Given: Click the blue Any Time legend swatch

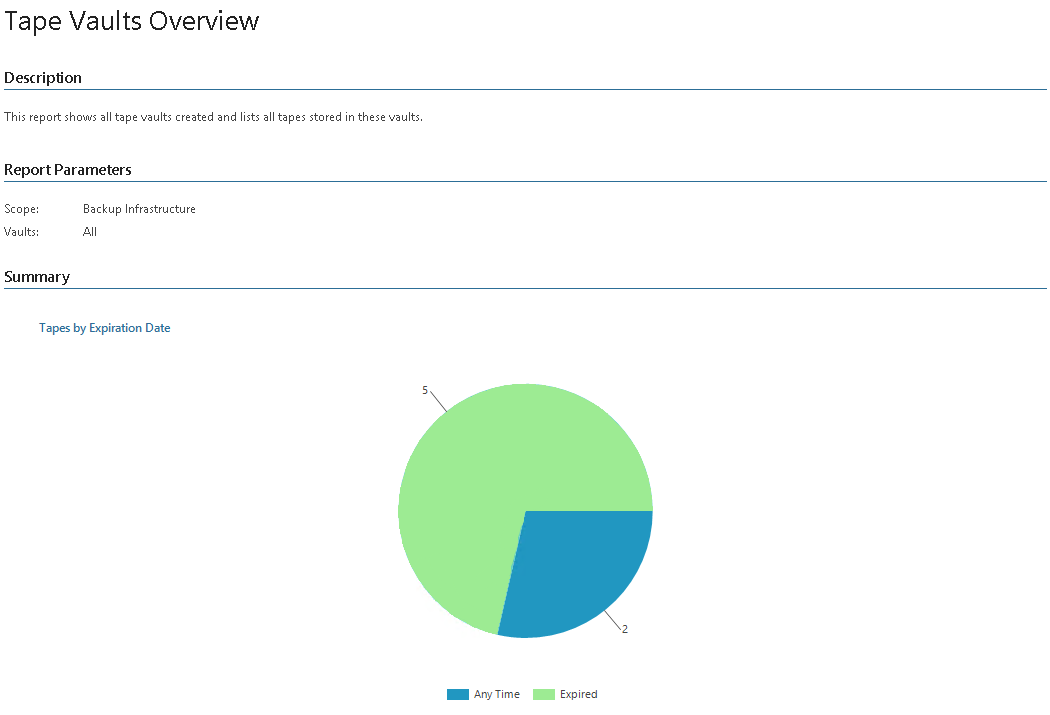Looking at the screenshot, I should pos(457,694).
